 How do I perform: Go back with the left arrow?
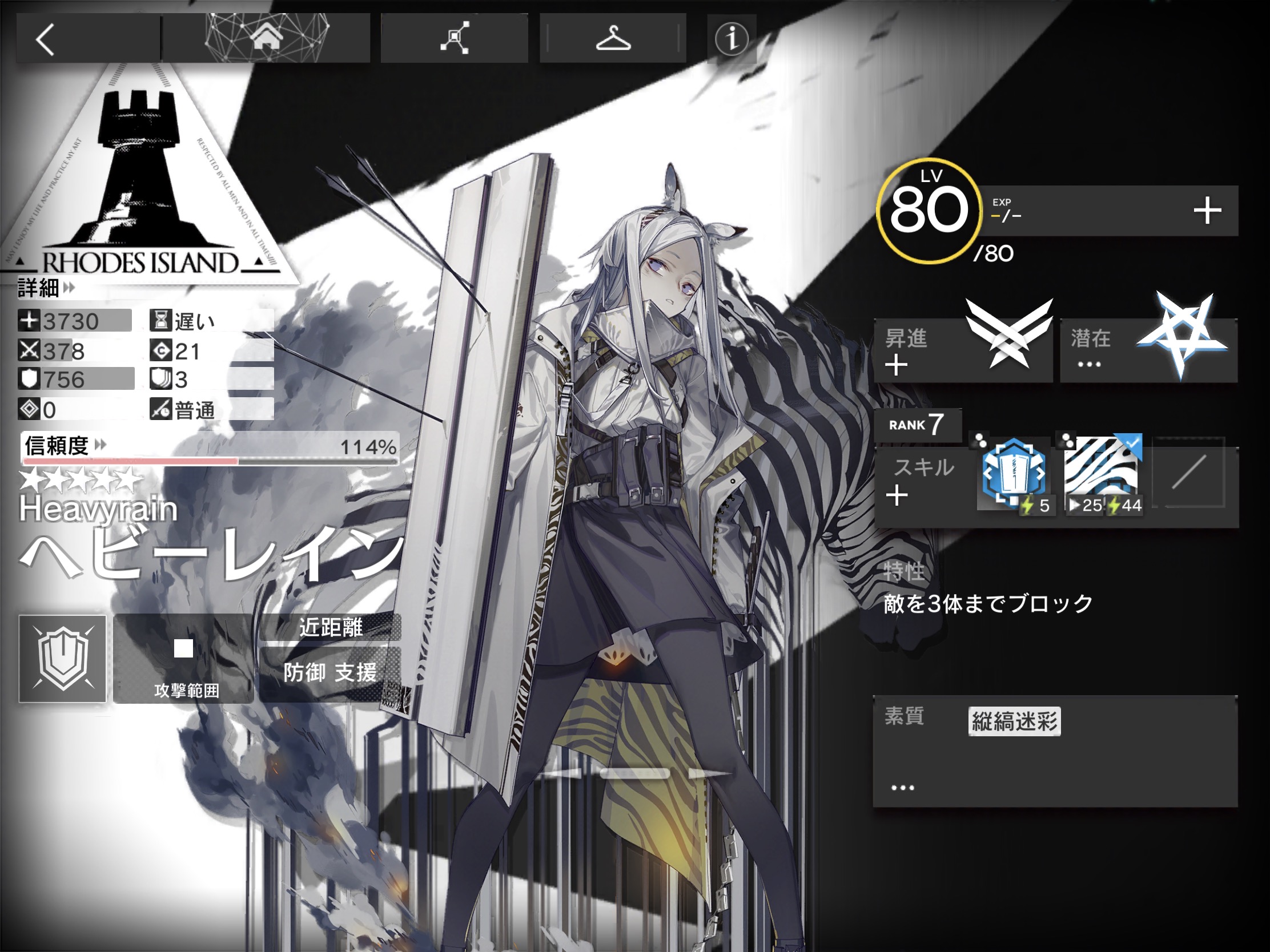click(x=45, y=39)
